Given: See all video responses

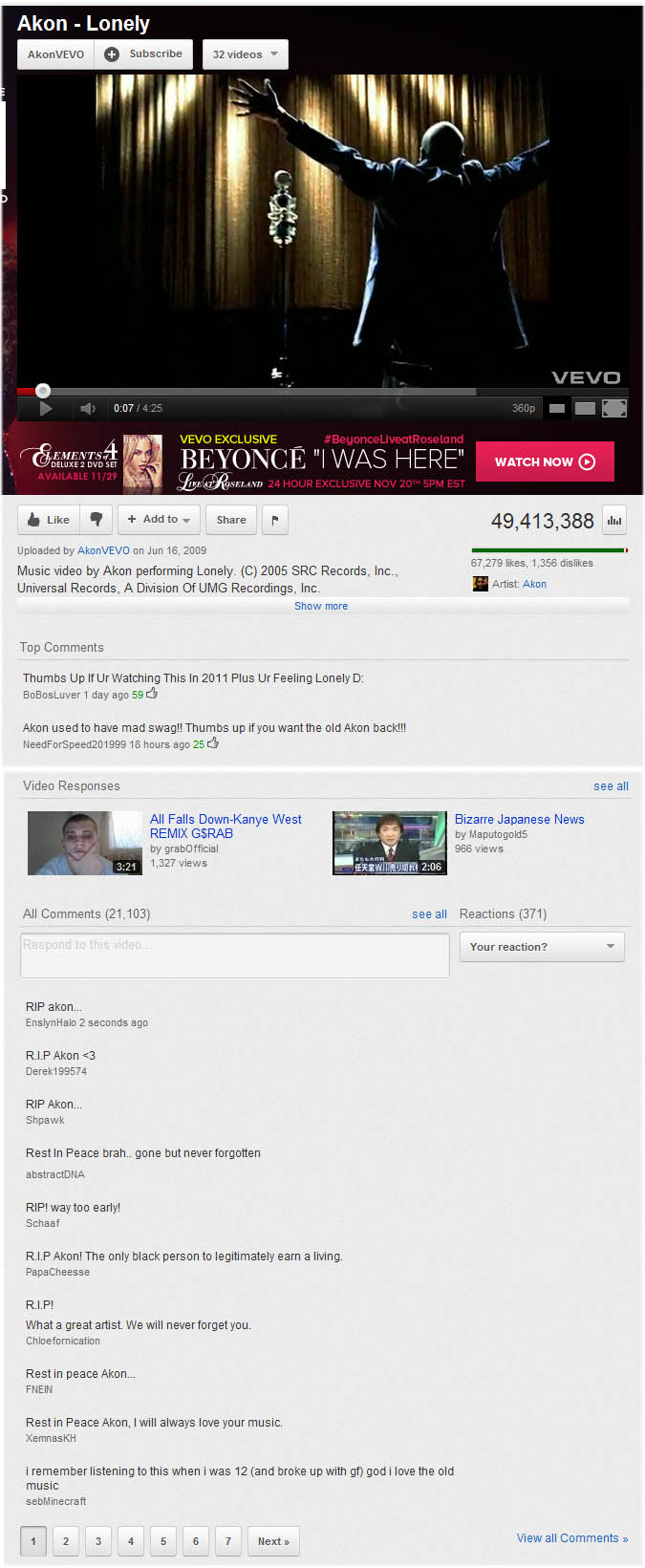Looking at the screenshot, I should (611, 786).
